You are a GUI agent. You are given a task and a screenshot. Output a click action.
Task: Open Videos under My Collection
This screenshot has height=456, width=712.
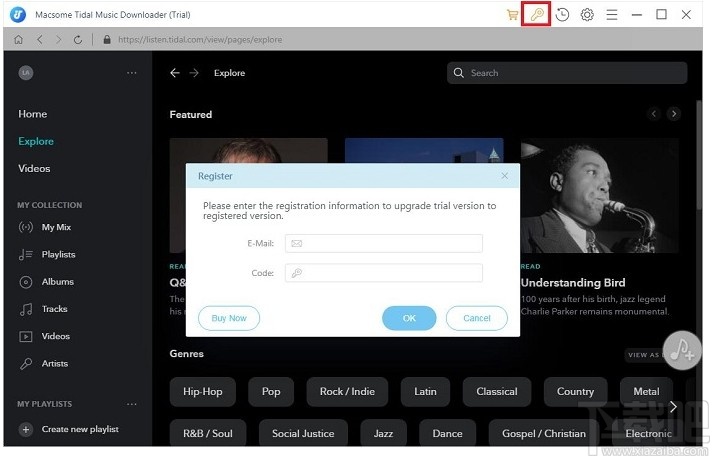[56, 336]
